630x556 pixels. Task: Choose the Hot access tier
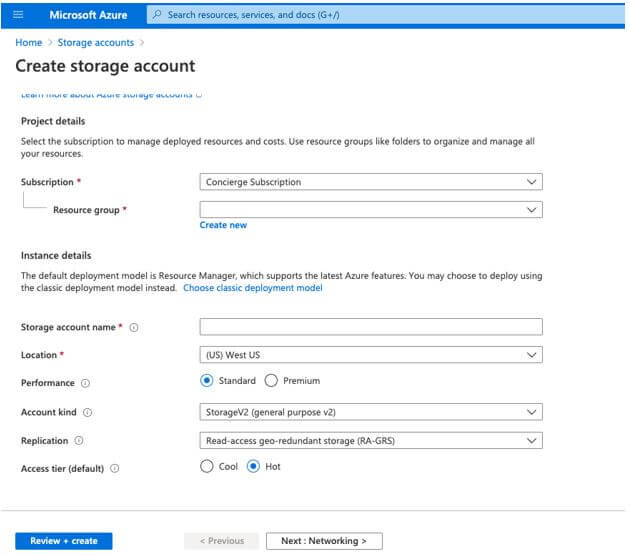pos(253,466)
